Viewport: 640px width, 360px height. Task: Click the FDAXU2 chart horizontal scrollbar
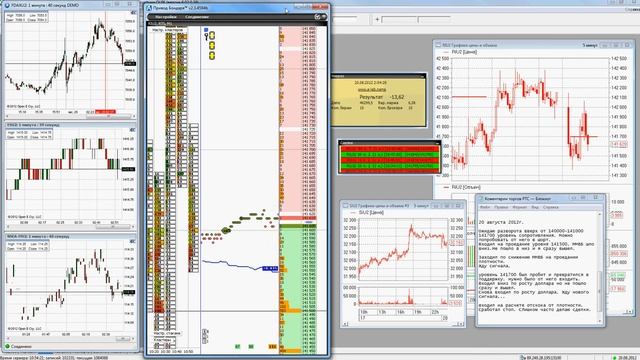point(70,117)
